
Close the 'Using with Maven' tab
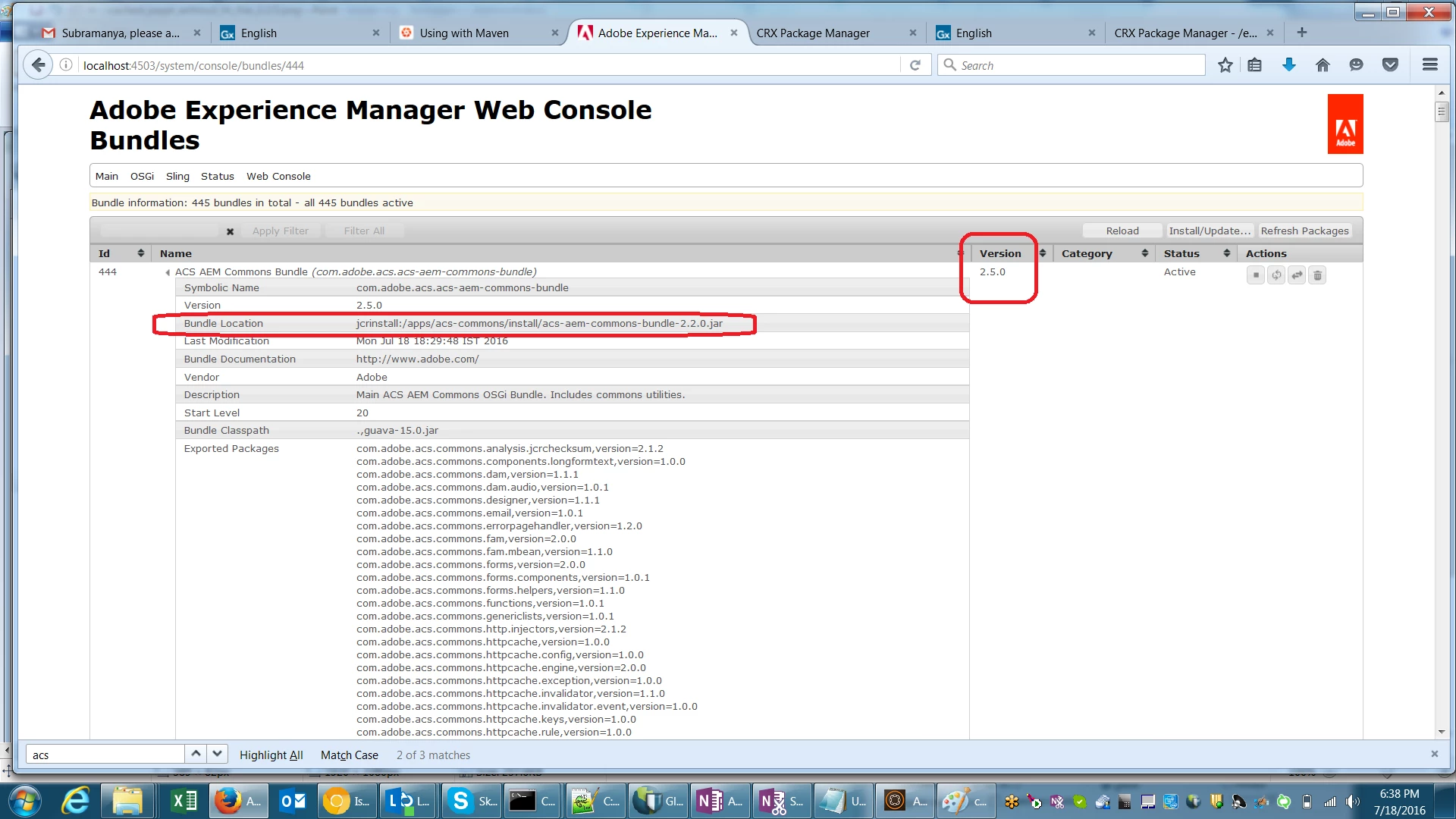click(555, 33)
